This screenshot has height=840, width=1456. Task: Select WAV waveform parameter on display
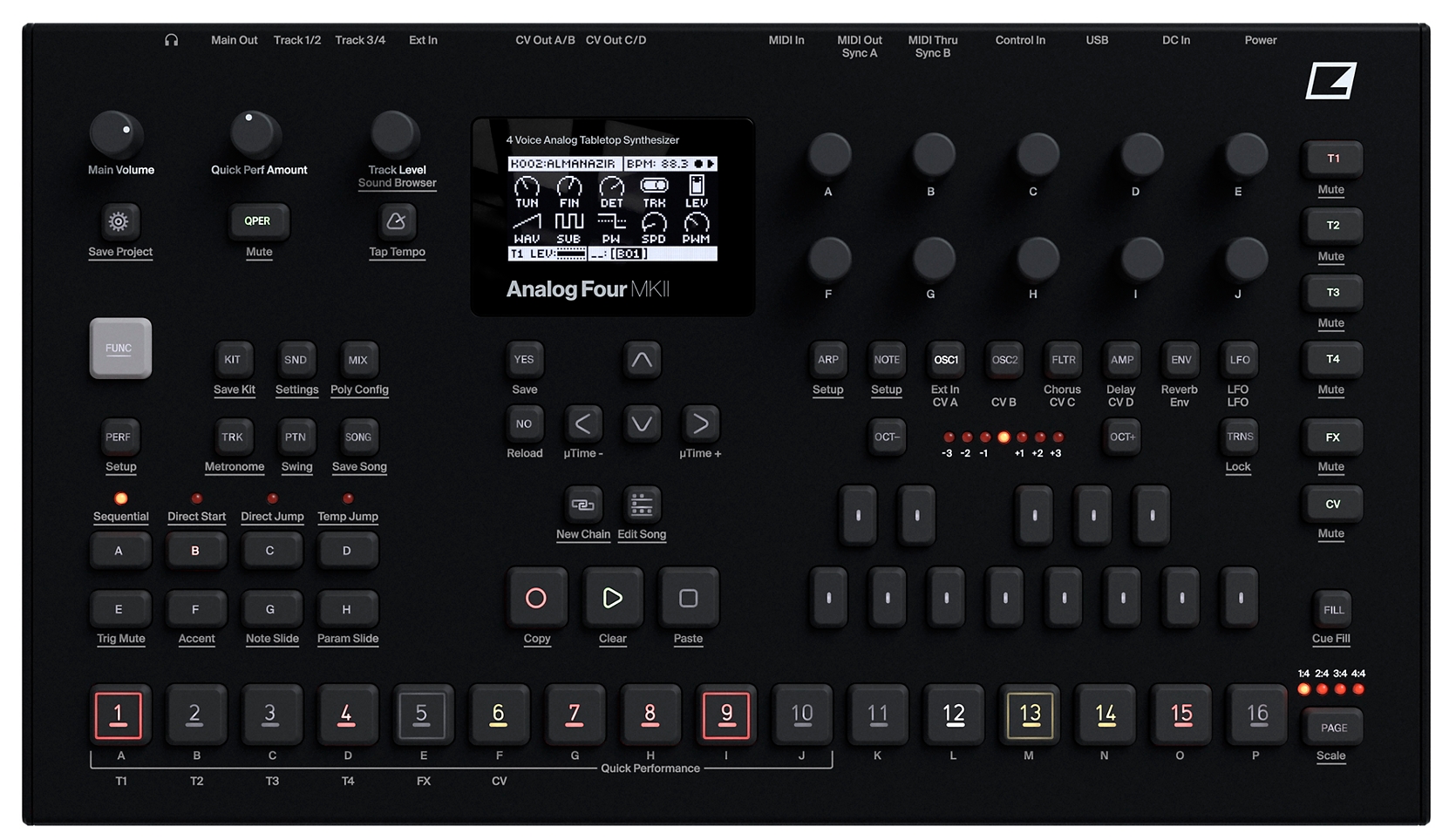point(527,227)
